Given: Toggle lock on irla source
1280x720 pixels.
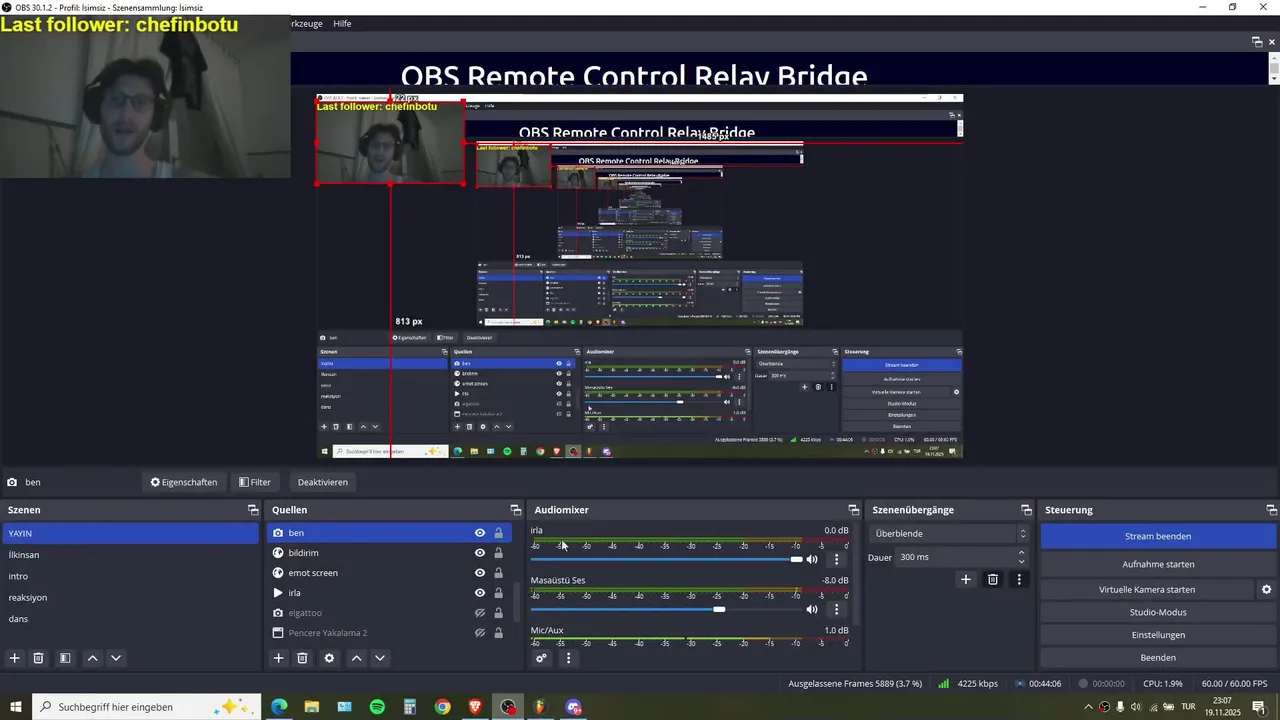Looking at the screenshot, I should pos(498,593).
